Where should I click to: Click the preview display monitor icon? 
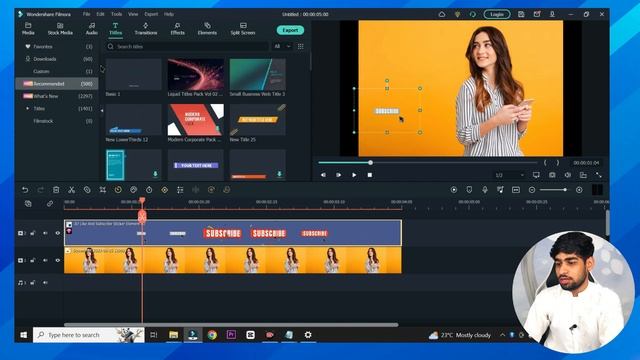(x=536, y=175)
